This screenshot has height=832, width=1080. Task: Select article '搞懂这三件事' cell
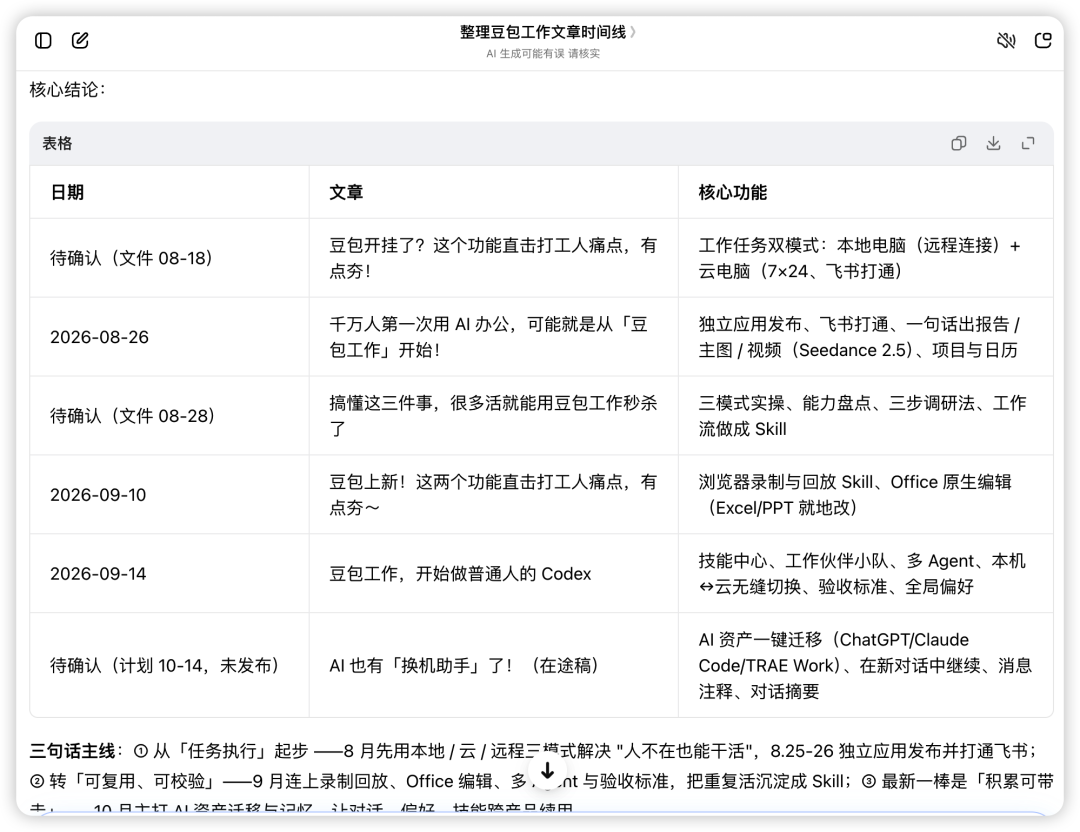tap(493, 416)
